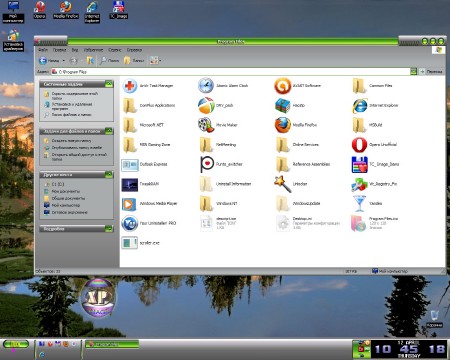Click the Program Files address field
Image resolution: width=450 pixels, height=360 pixels.
tap(230, 71)
